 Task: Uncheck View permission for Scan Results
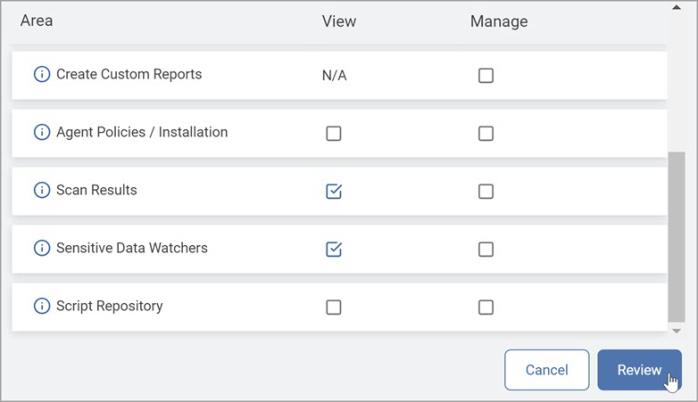334,191
